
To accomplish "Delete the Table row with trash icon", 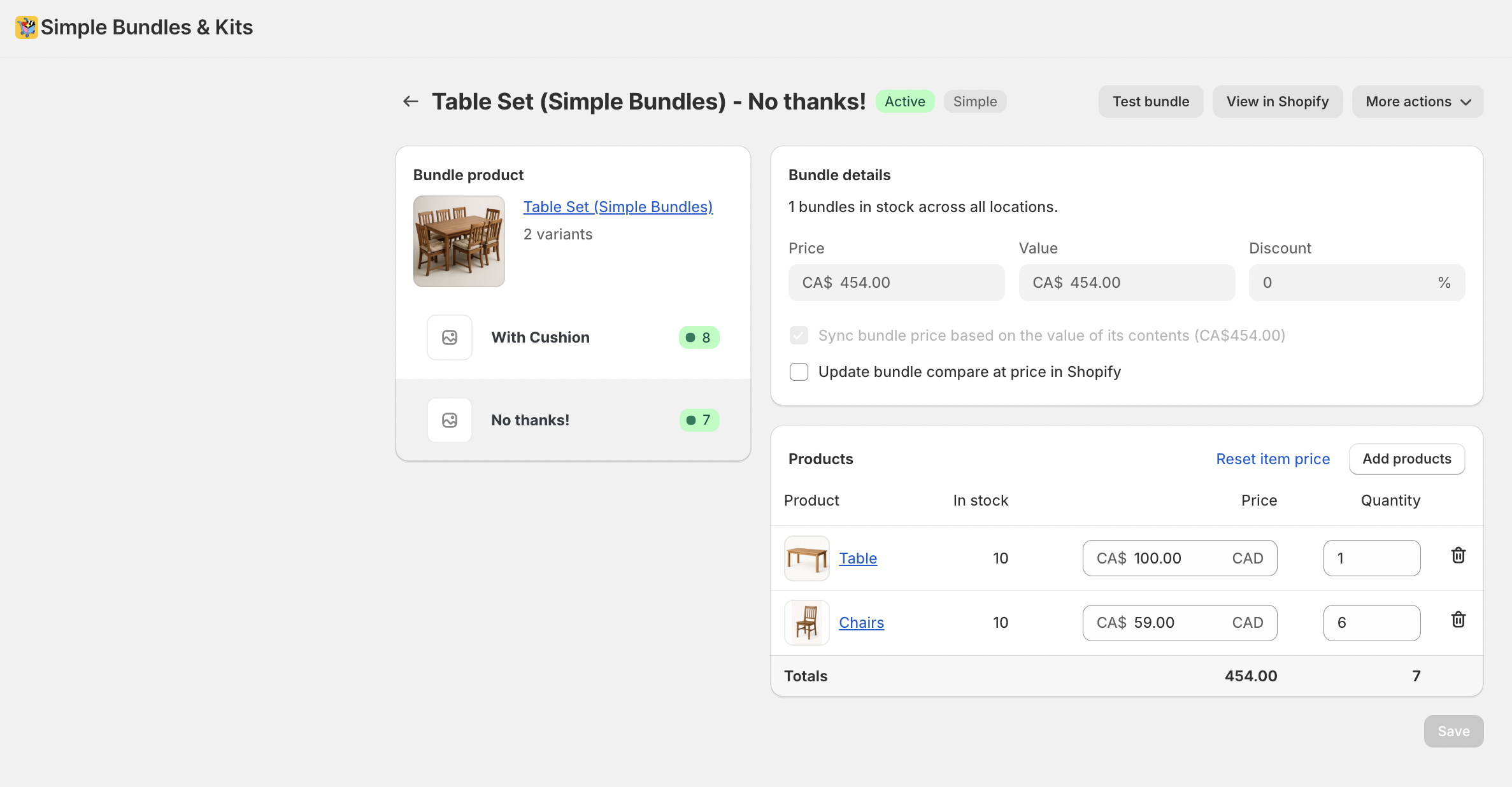I will tap(1458, 556).
